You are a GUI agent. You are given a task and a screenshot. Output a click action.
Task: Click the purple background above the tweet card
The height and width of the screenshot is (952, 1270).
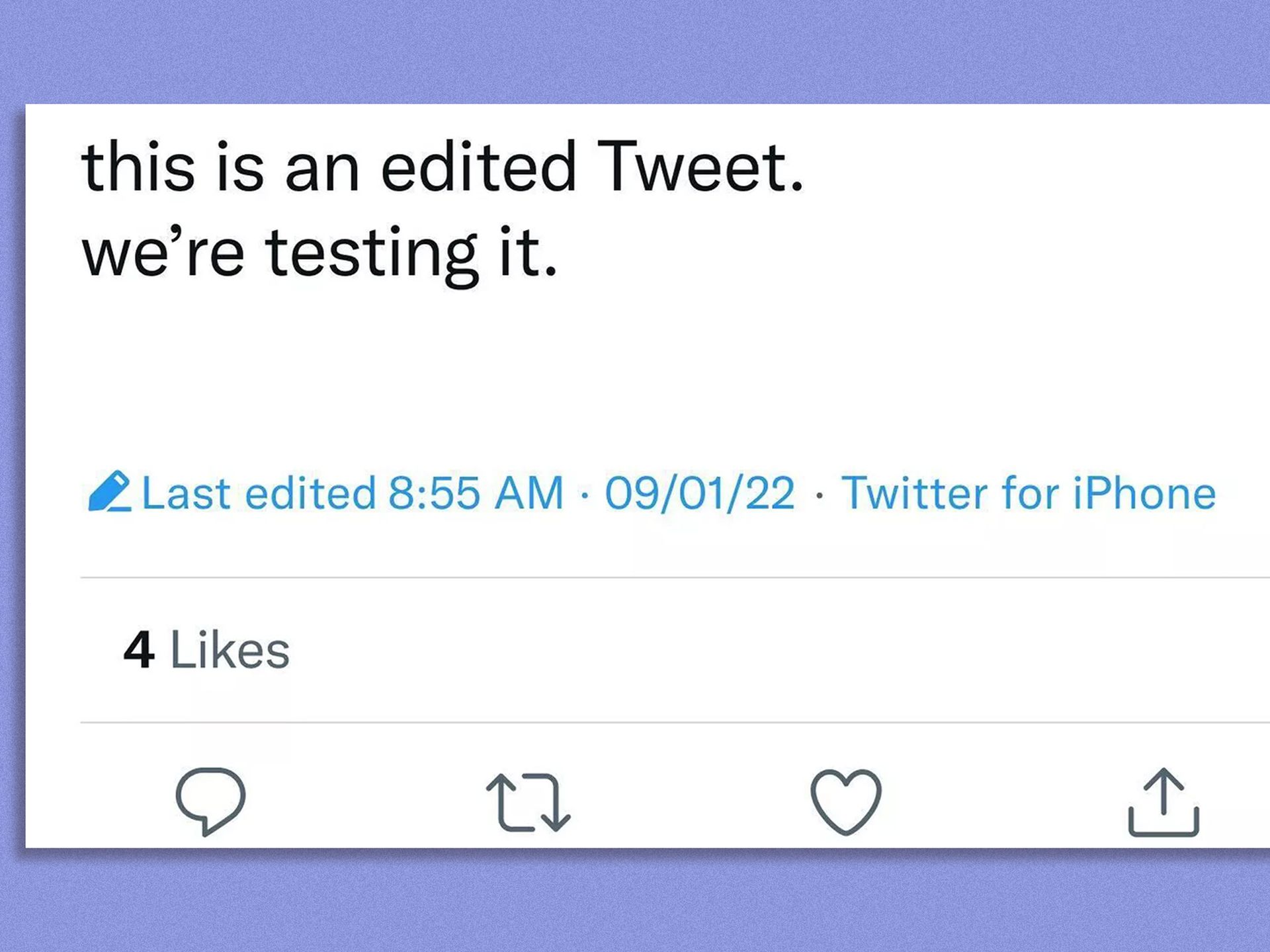click(x=635, y=50)
